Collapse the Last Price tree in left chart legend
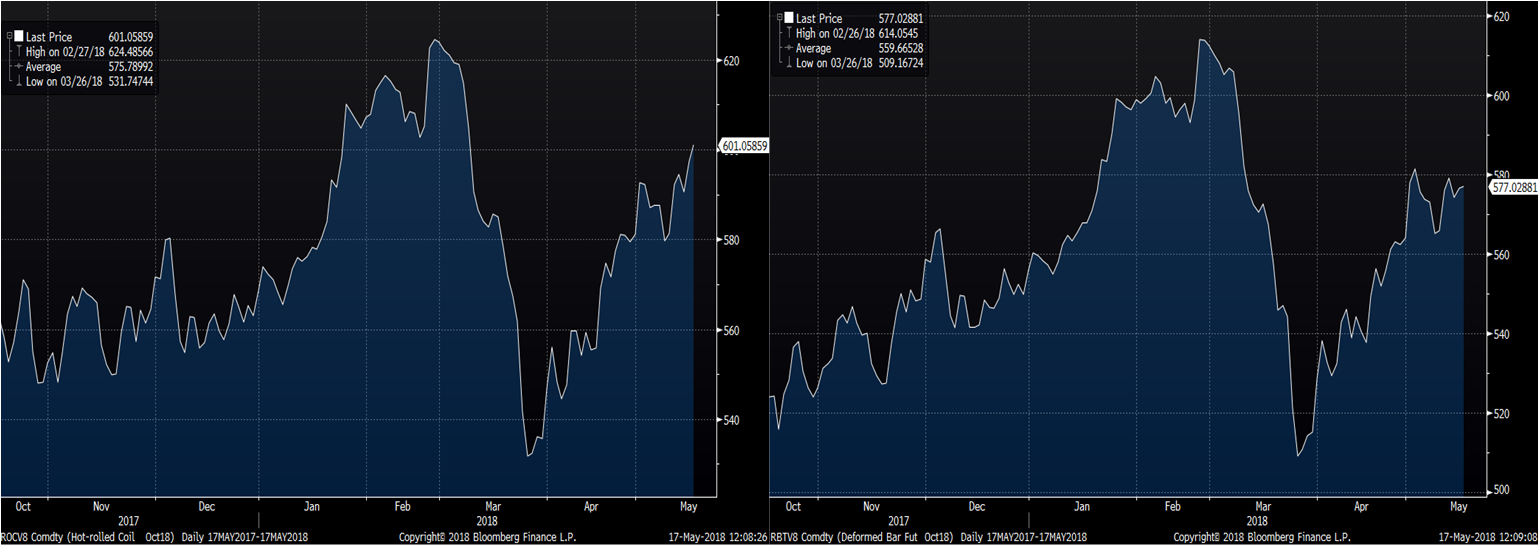 click(8, 37)
